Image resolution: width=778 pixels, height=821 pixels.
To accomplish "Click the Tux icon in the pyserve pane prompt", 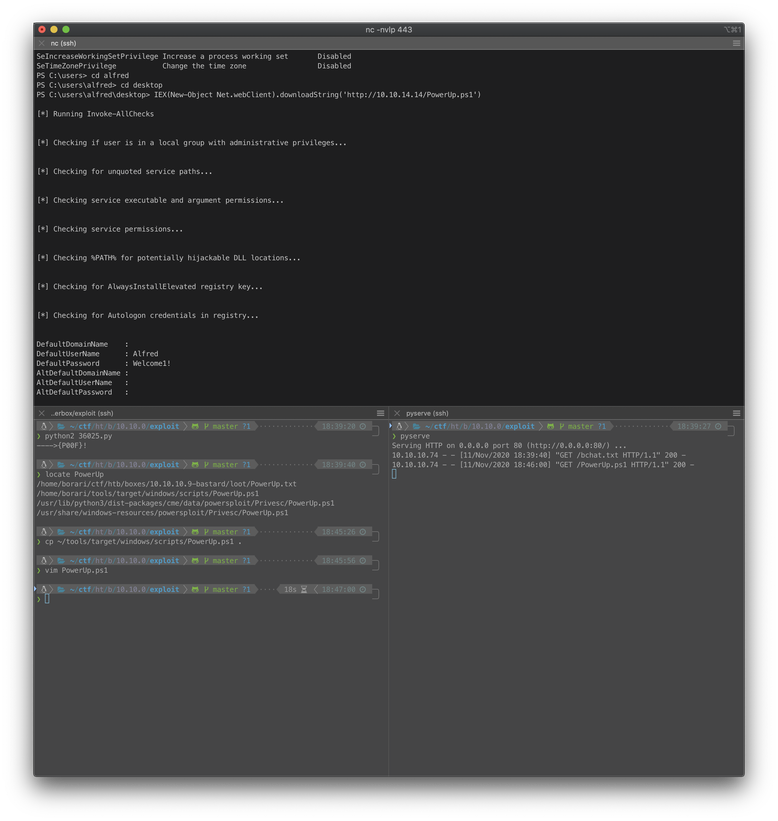I will [399, 426].
